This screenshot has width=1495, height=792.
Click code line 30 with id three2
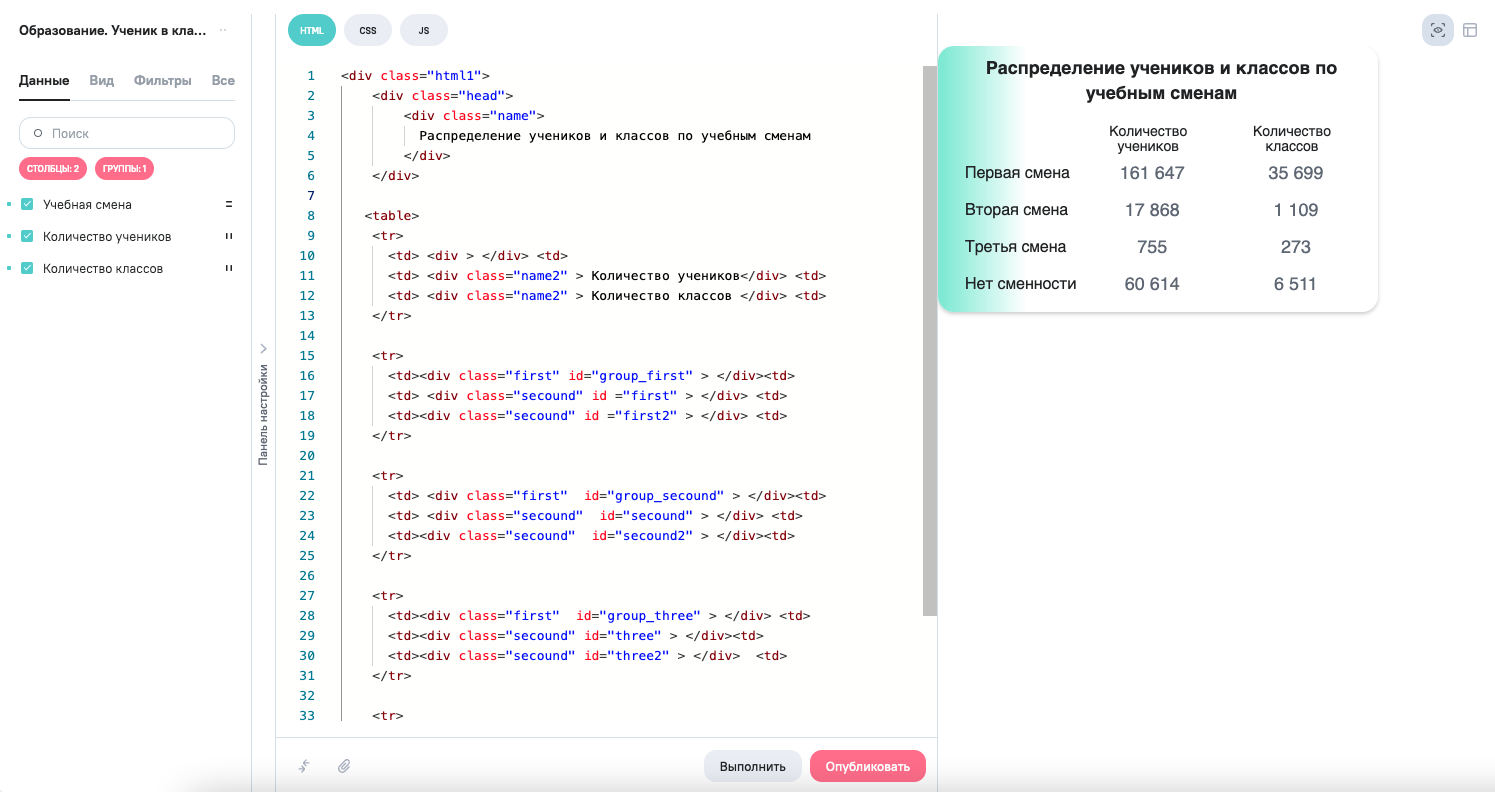(587, 656)
